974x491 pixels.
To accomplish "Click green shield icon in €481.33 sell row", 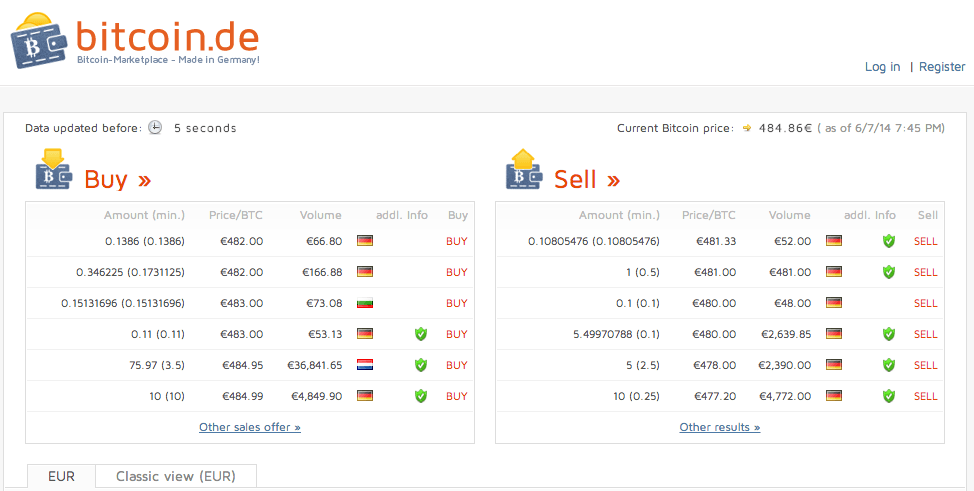I will point(889,241).
